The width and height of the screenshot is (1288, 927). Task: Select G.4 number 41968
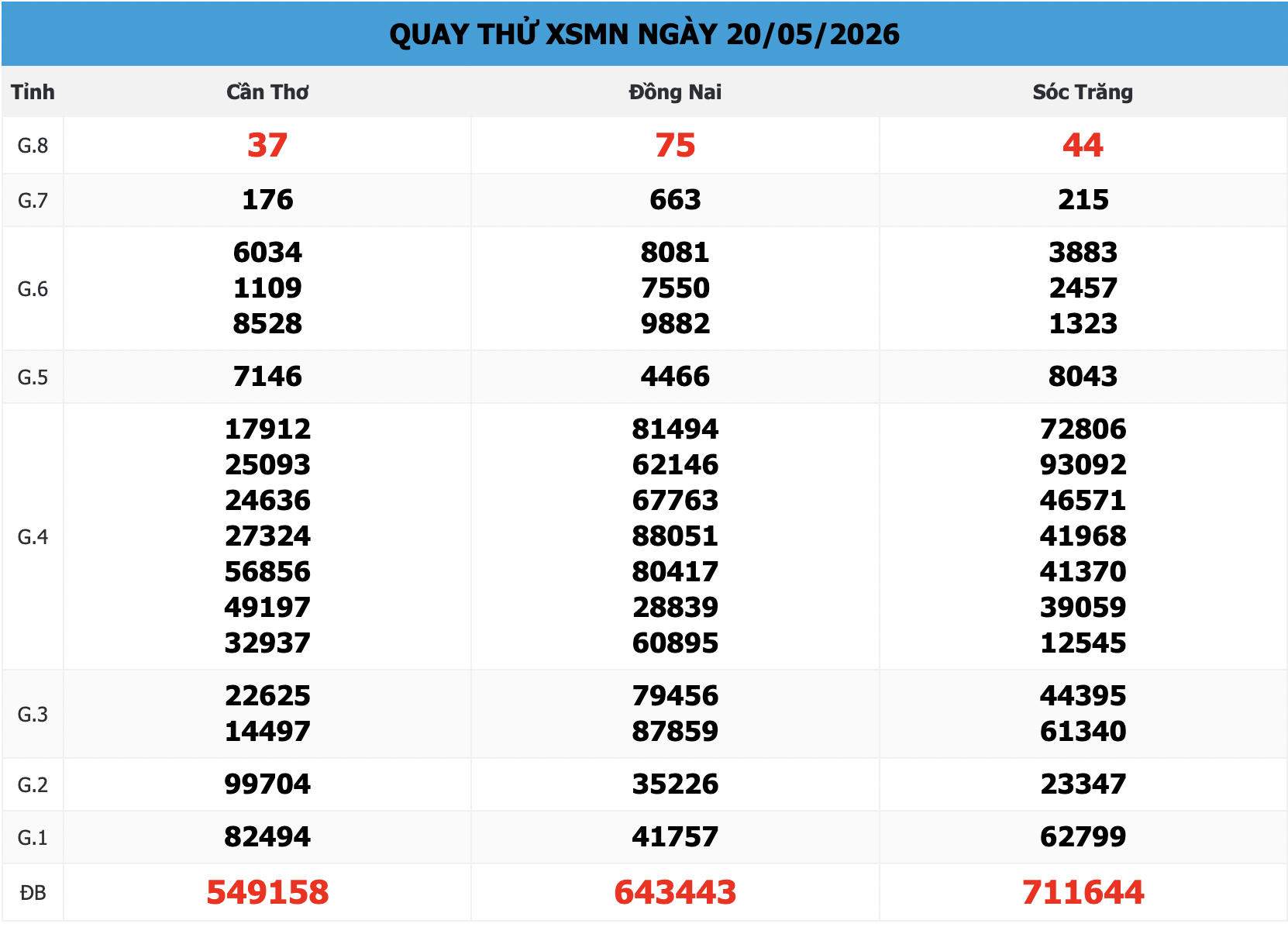click(1083, 536)
